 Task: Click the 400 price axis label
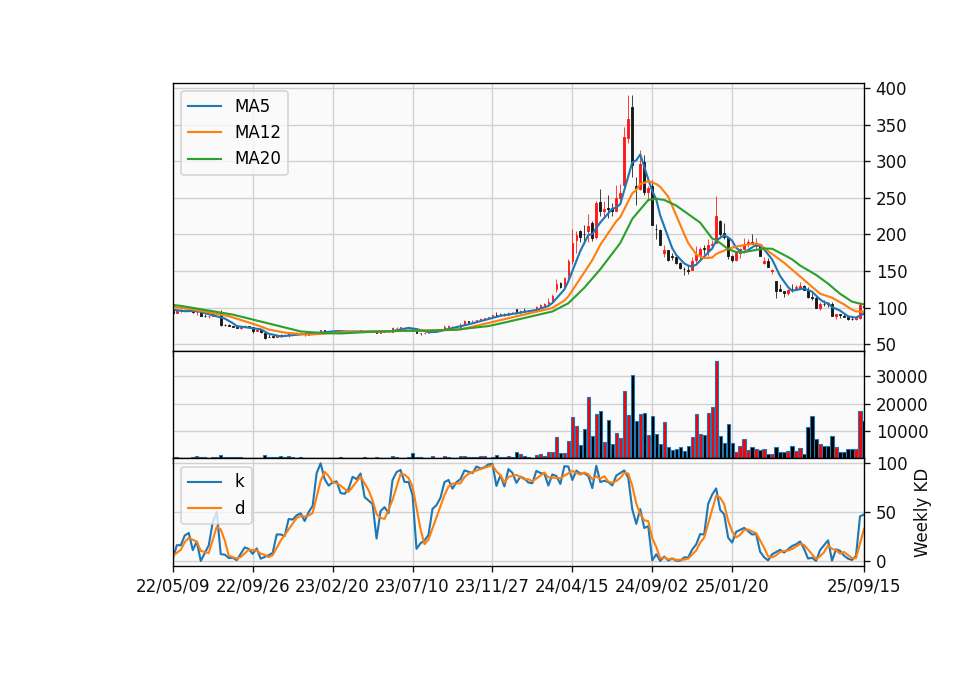point(891,89)
